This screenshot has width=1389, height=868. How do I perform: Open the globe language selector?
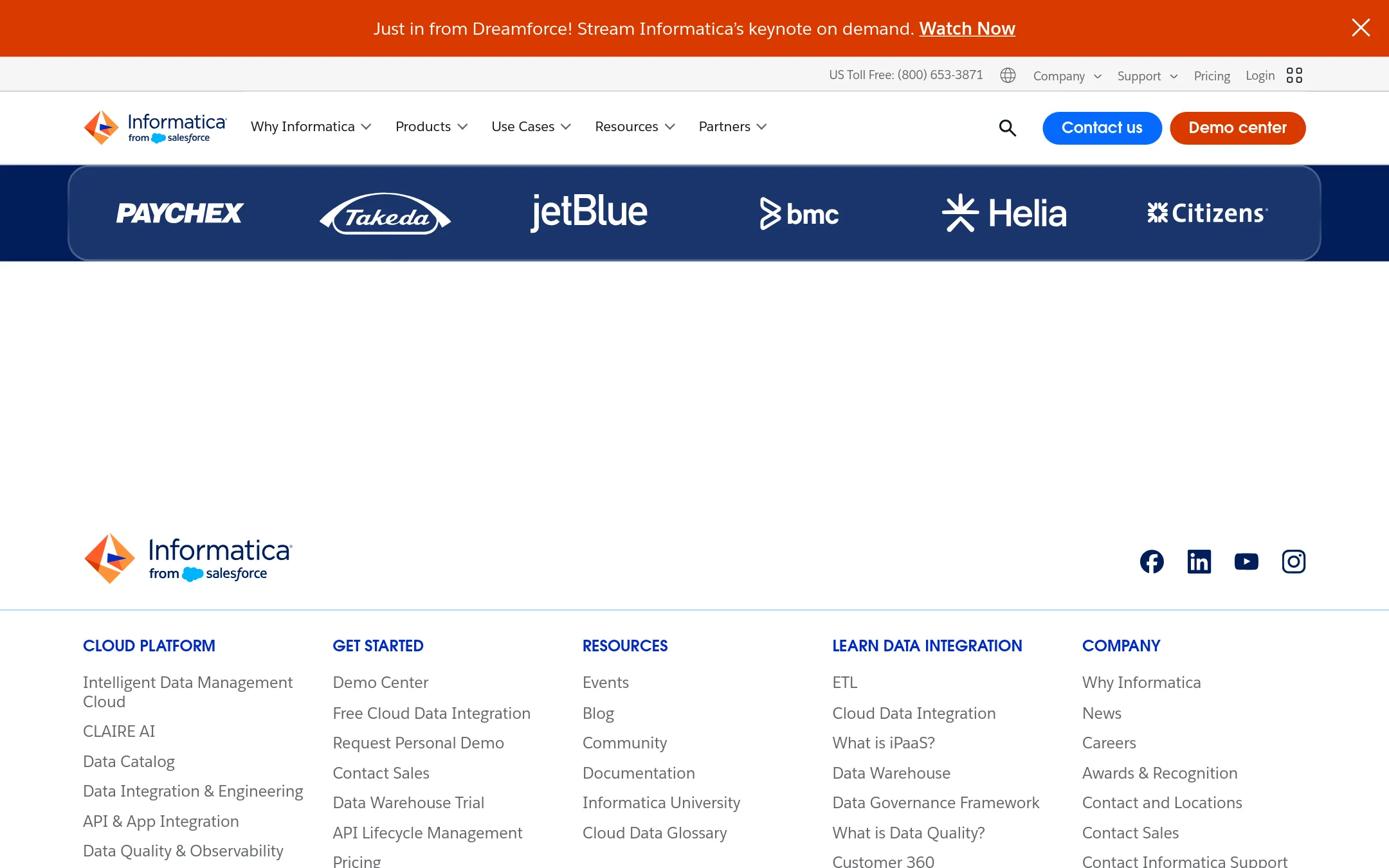[1008, 75]
